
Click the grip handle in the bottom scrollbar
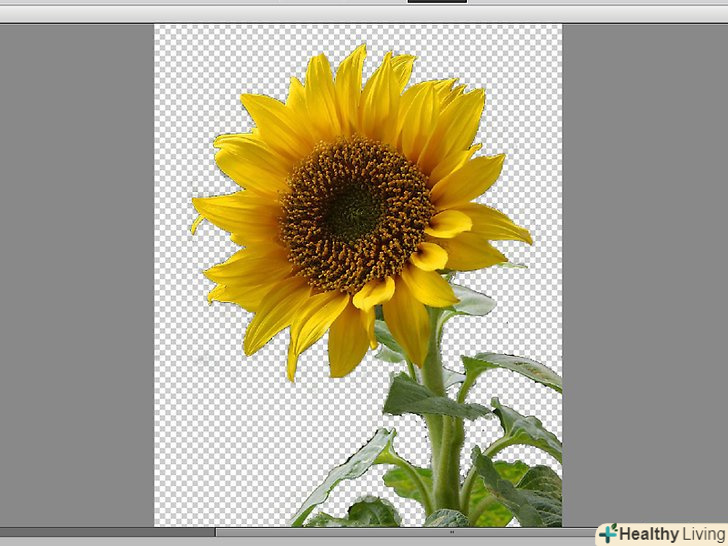point(451,533)
